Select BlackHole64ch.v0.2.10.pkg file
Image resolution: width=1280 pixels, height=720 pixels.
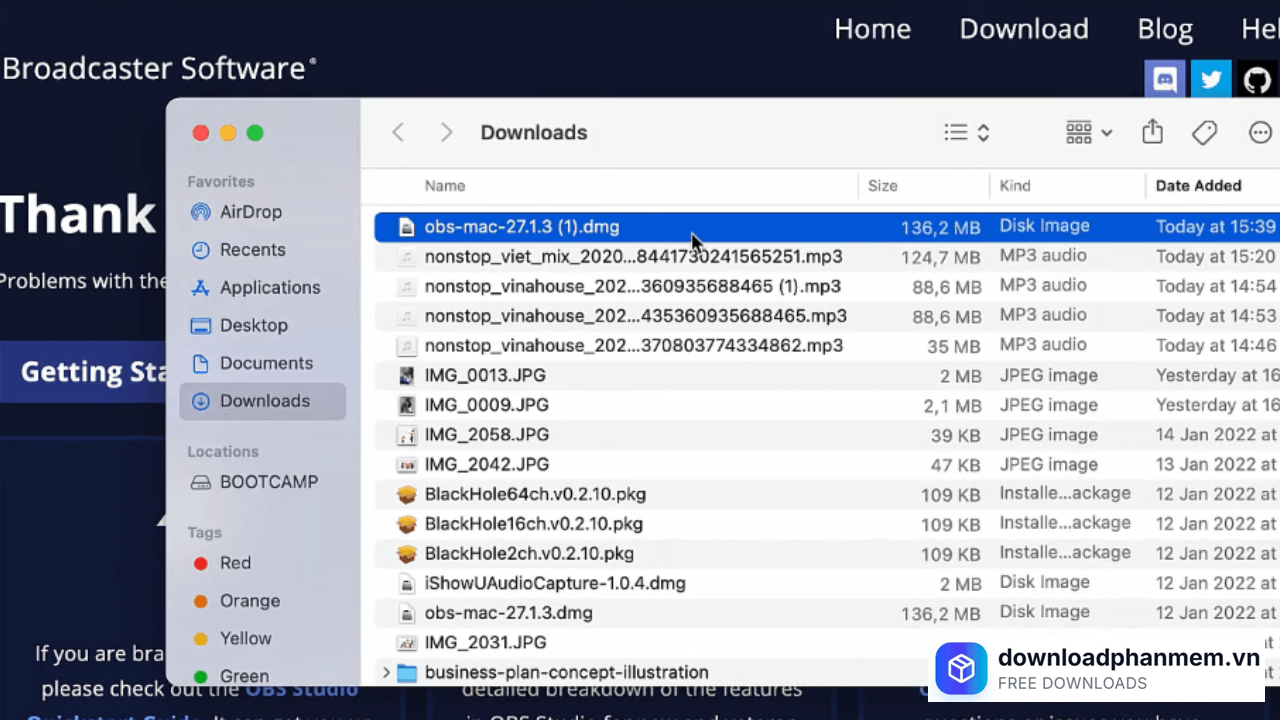pyautogui.click(x=827, y=494)
